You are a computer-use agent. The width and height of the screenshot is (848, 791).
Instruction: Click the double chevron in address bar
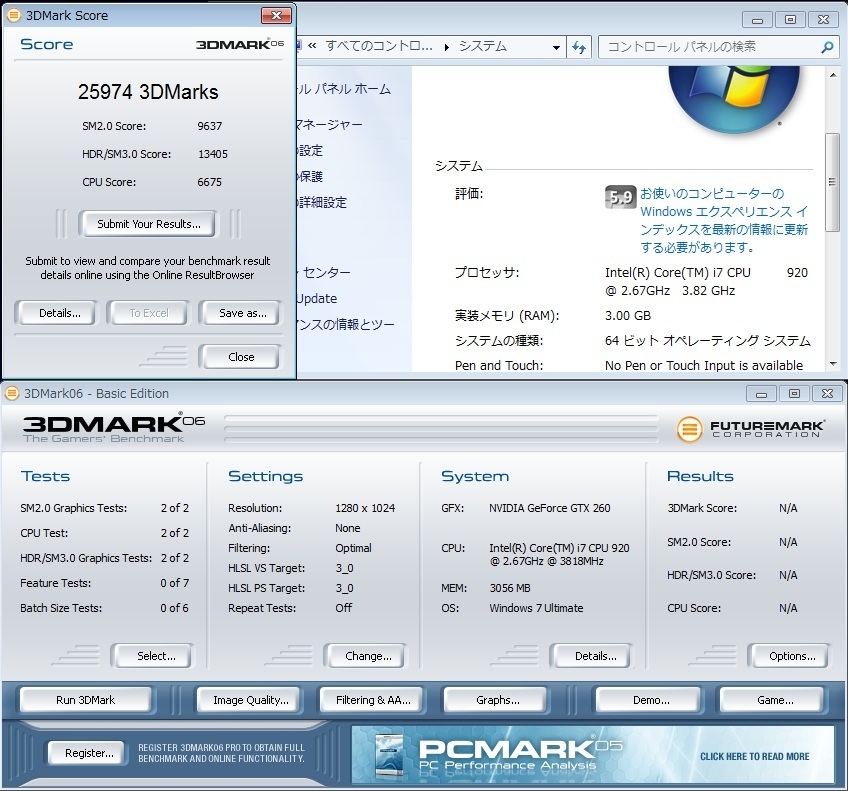click(312, 46)
